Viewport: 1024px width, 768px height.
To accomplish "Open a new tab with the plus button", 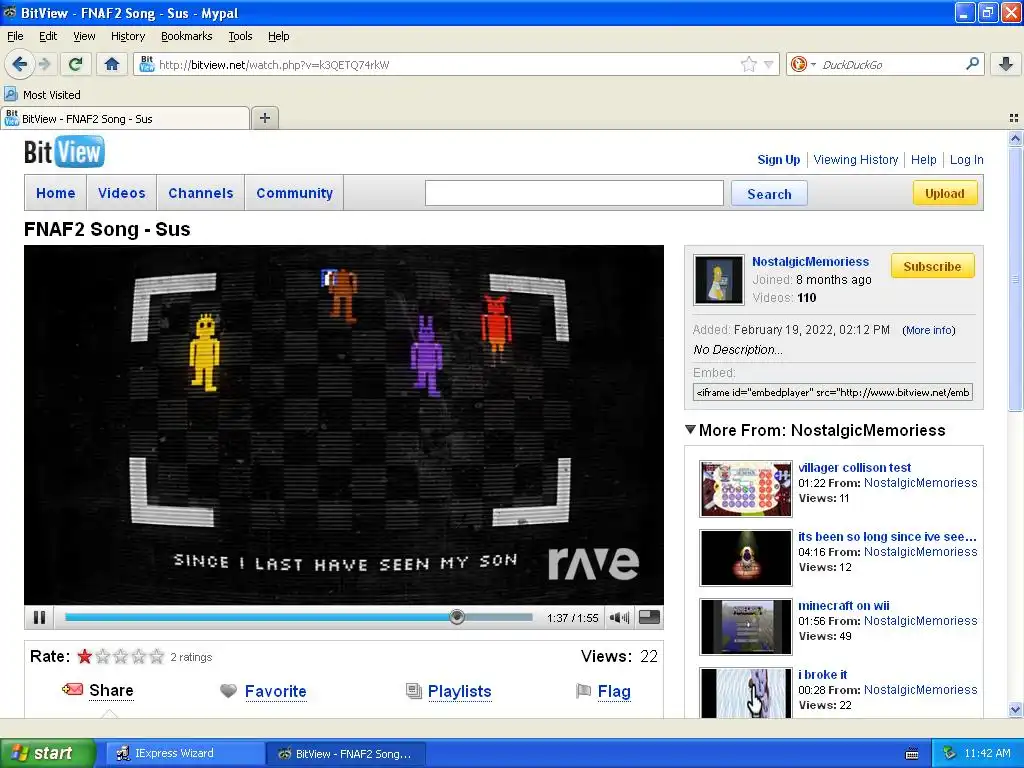I will (x=264, y=118).
